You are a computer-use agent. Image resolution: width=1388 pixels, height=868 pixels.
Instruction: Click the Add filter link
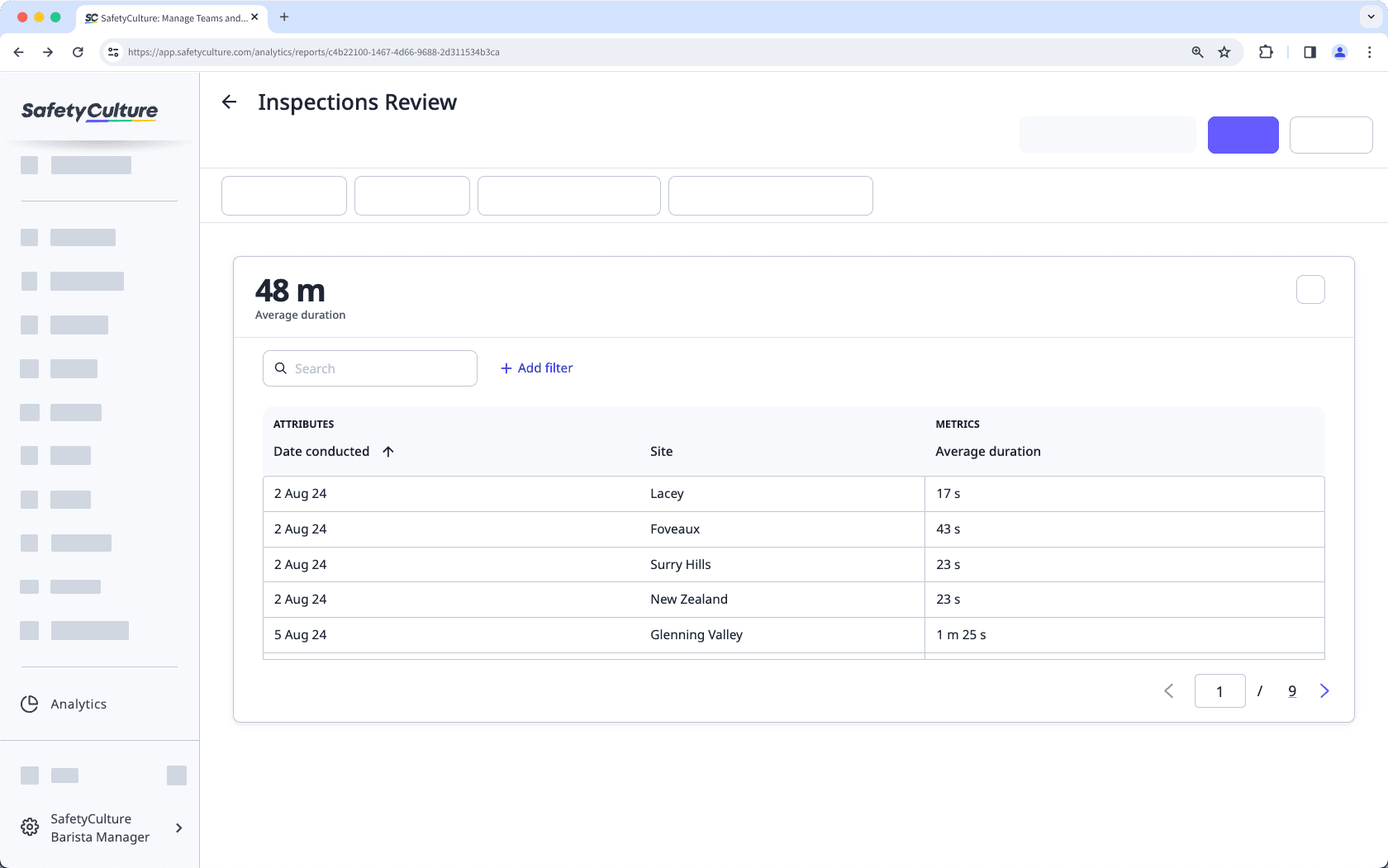tap(536, 368)
